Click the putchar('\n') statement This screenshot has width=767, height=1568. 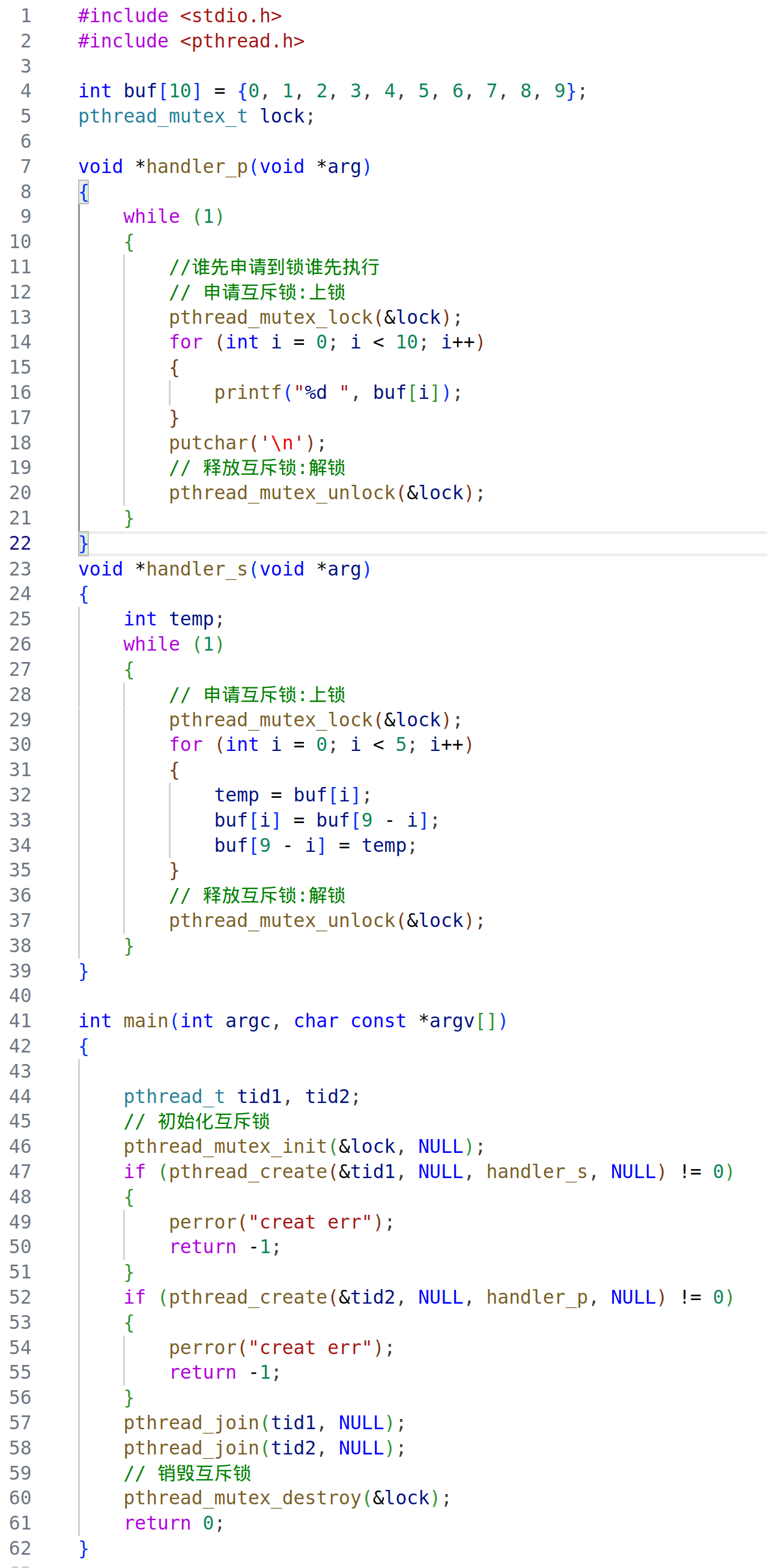click(247, 443)
